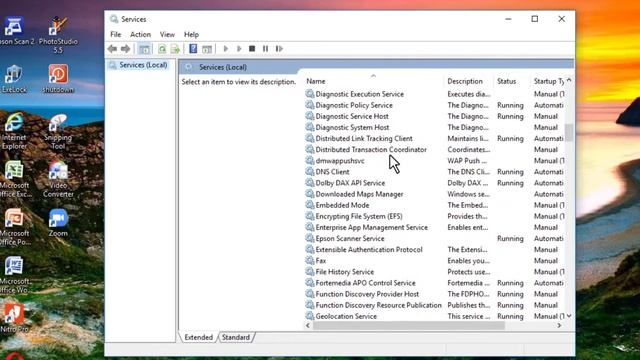Select Services (Local) in the console tree
Image resolution: width=640 pixels, height=360 pixels.
point(143,65)
